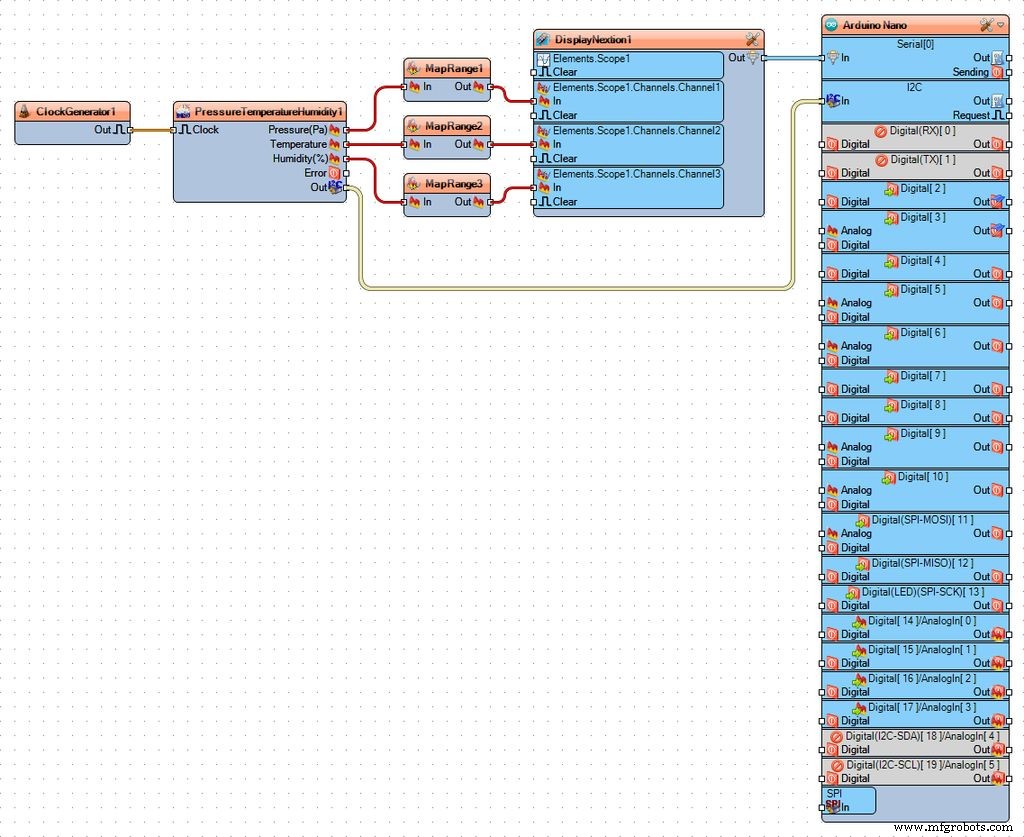Click the Humidity(%) output pin
1024x837 pixels.
[x=346, y=159]
